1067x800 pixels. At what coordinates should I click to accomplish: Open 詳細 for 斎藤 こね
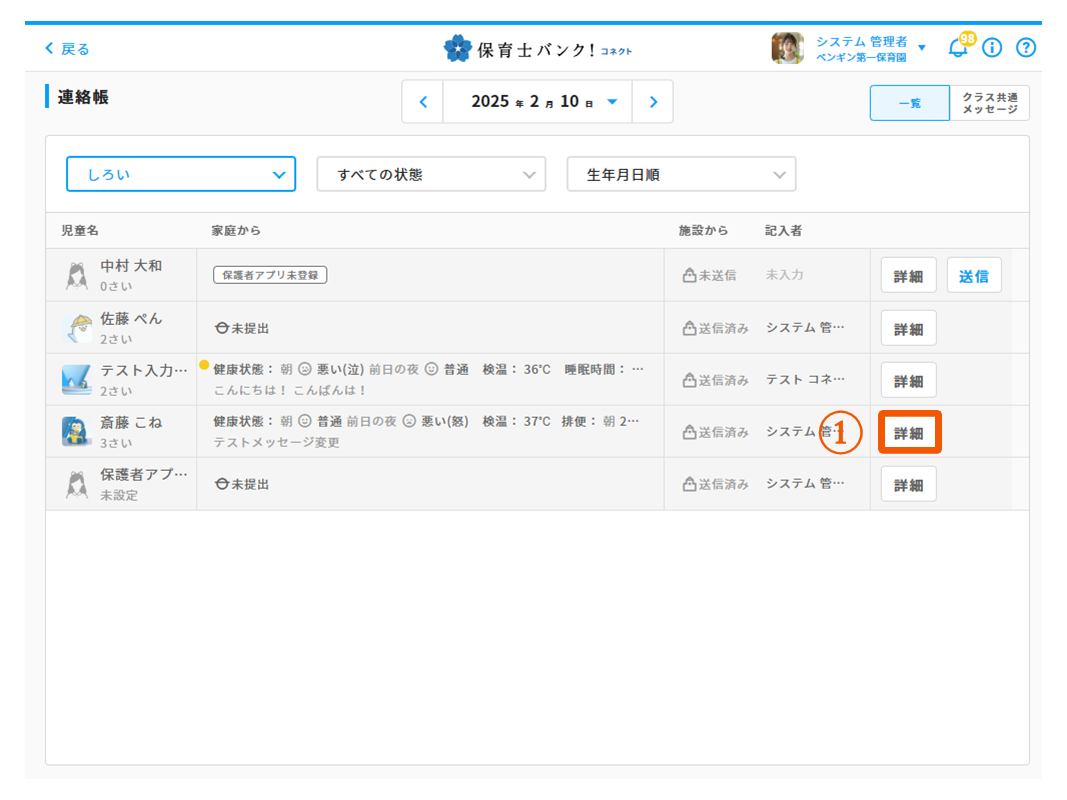(x=909, y=433)
